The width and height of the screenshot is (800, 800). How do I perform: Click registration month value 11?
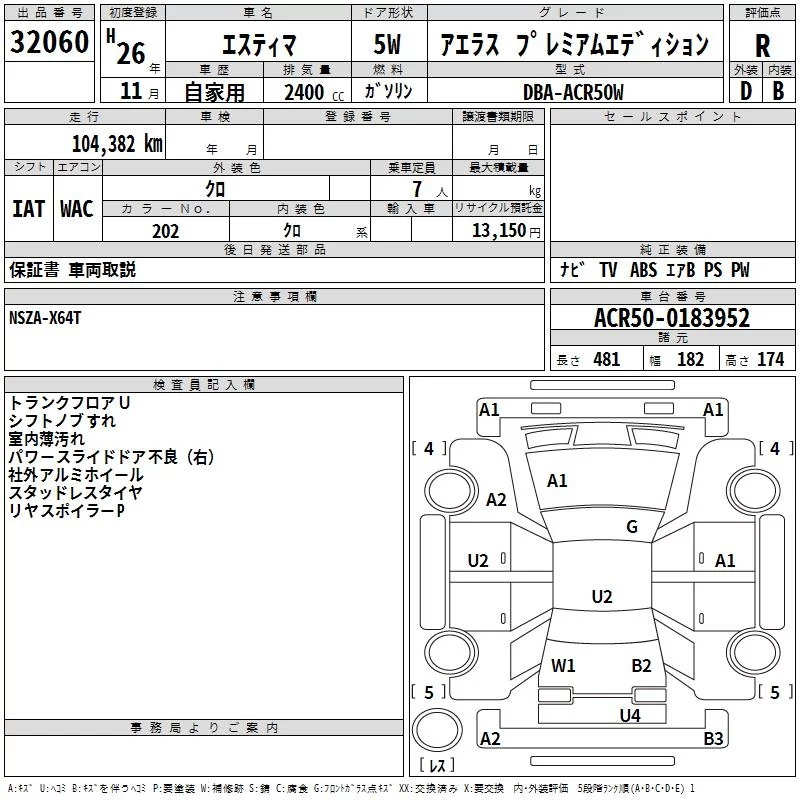tap(131, 91)
